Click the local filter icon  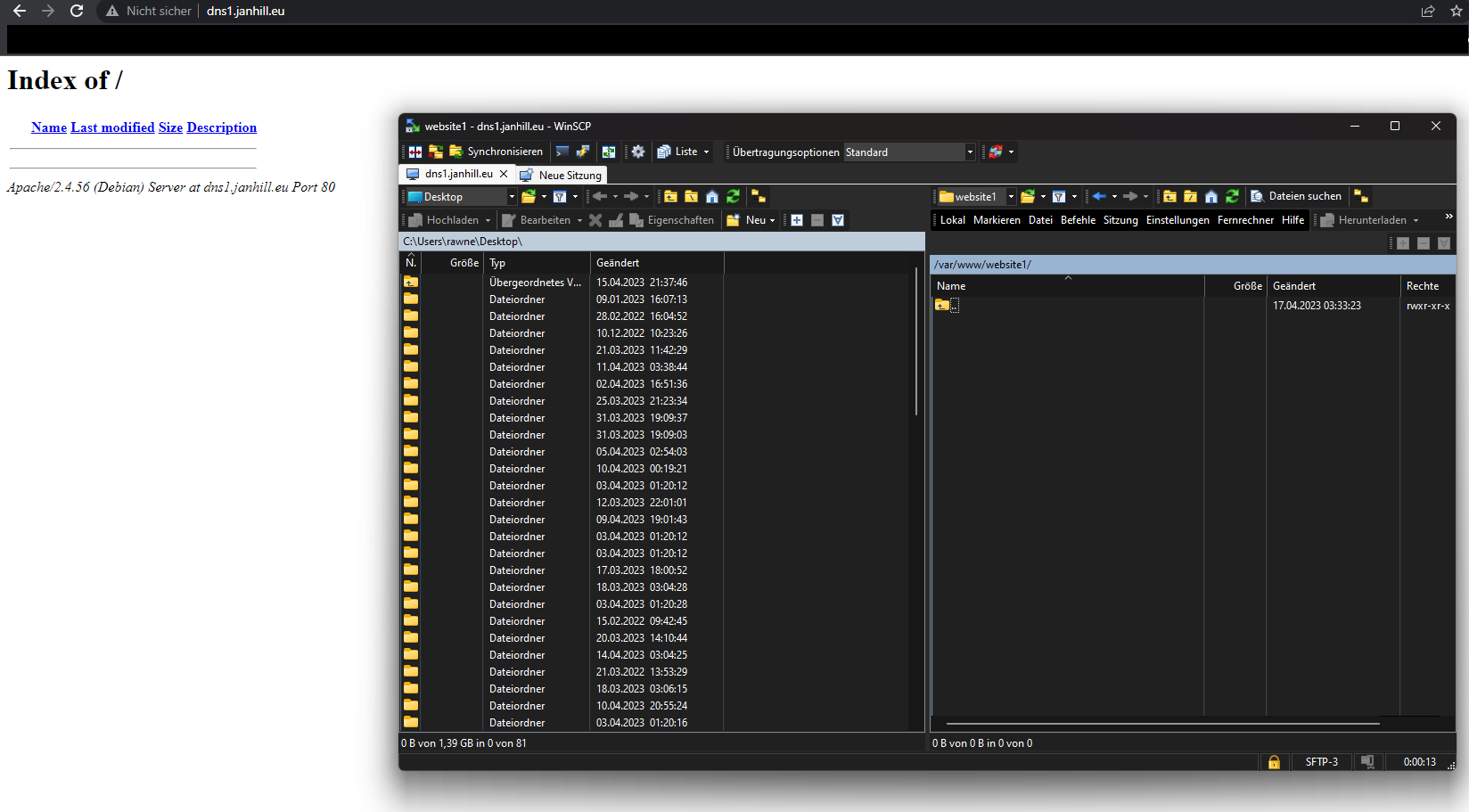click(560, 196)
